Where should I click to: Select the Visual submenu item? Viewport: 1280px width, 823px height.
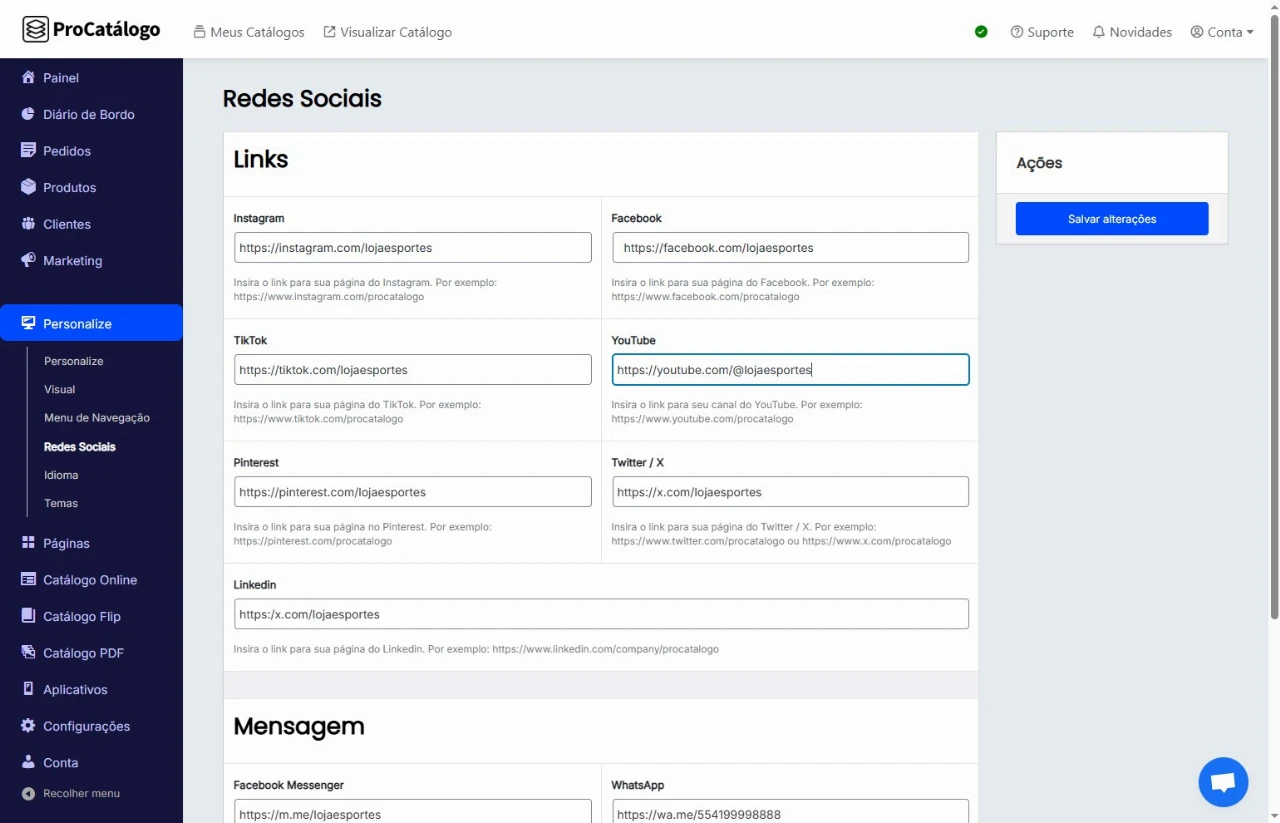pyautogui.click(x=60, y=389)
